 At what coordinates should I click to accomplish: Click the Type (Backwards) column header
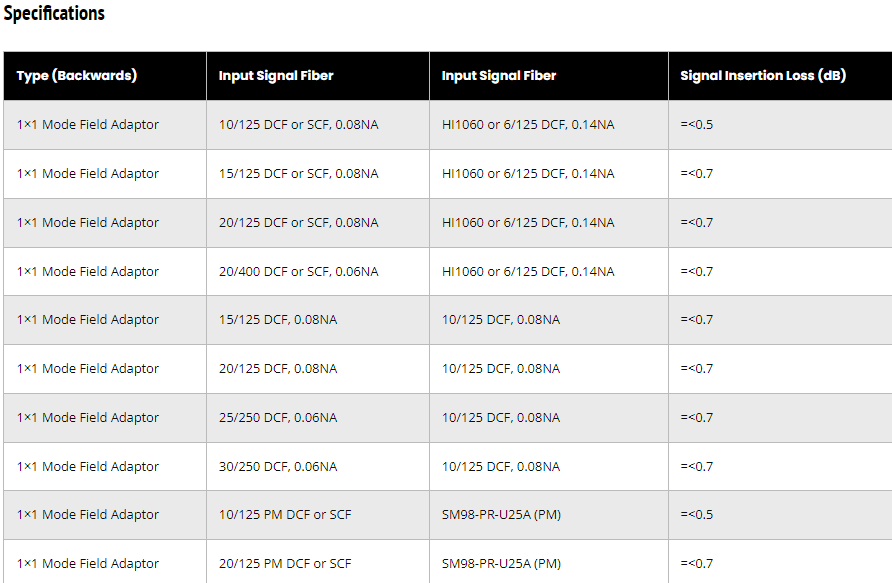77,76
